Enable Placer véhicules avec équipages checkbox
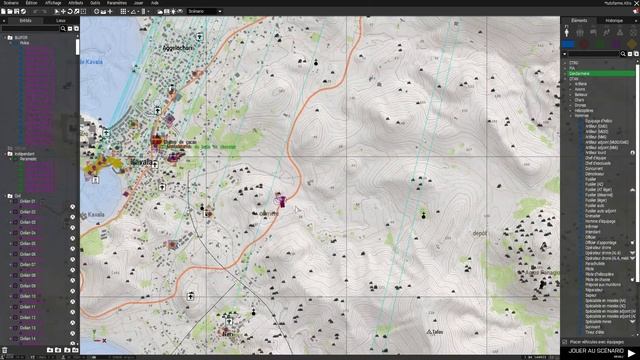This screenshot has height=360, width=640. coord(564,342)
